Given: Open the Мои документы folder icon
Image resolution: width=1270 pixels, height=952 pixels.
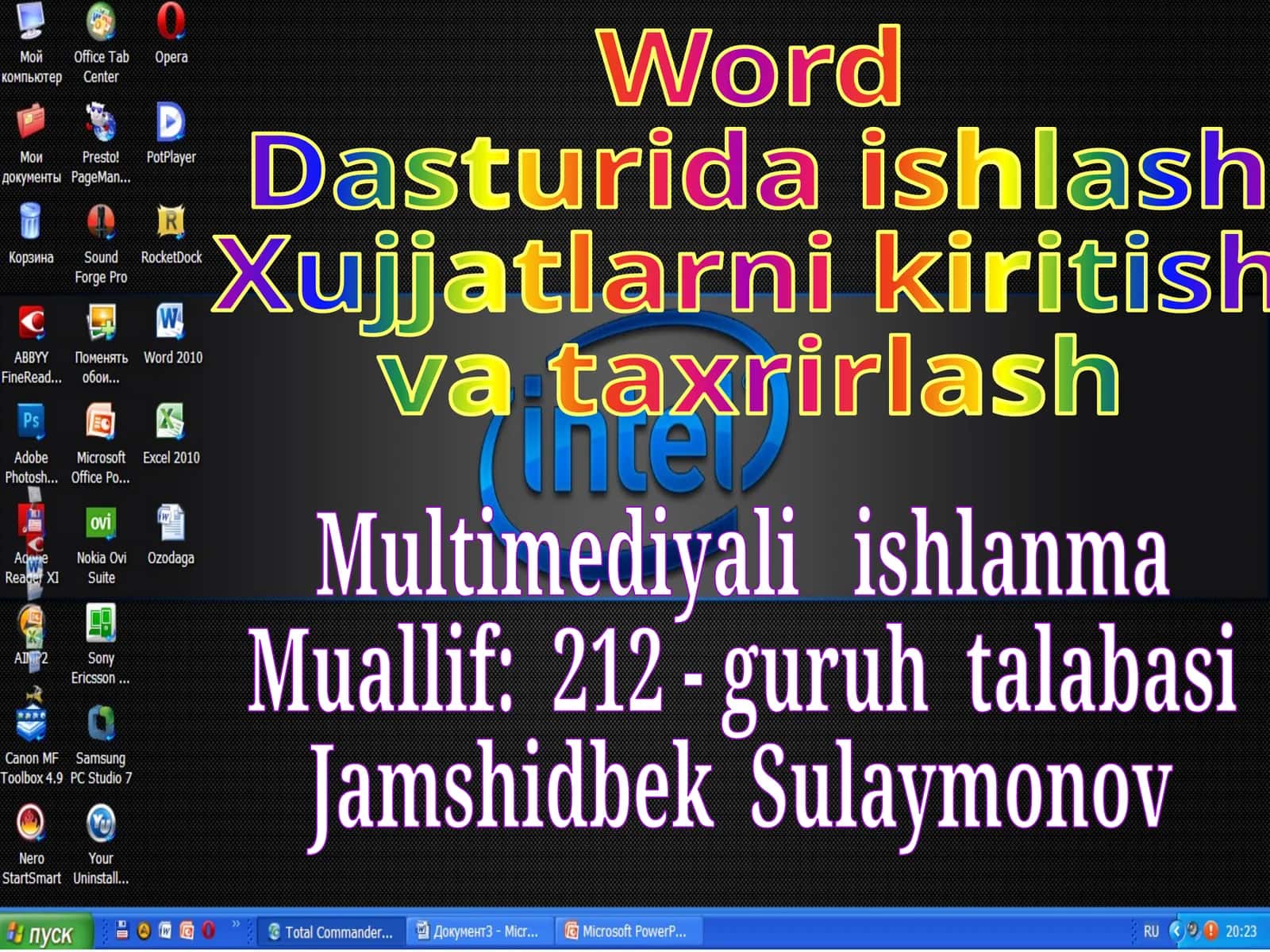Looking at the screenshot, I should (31, 143).
